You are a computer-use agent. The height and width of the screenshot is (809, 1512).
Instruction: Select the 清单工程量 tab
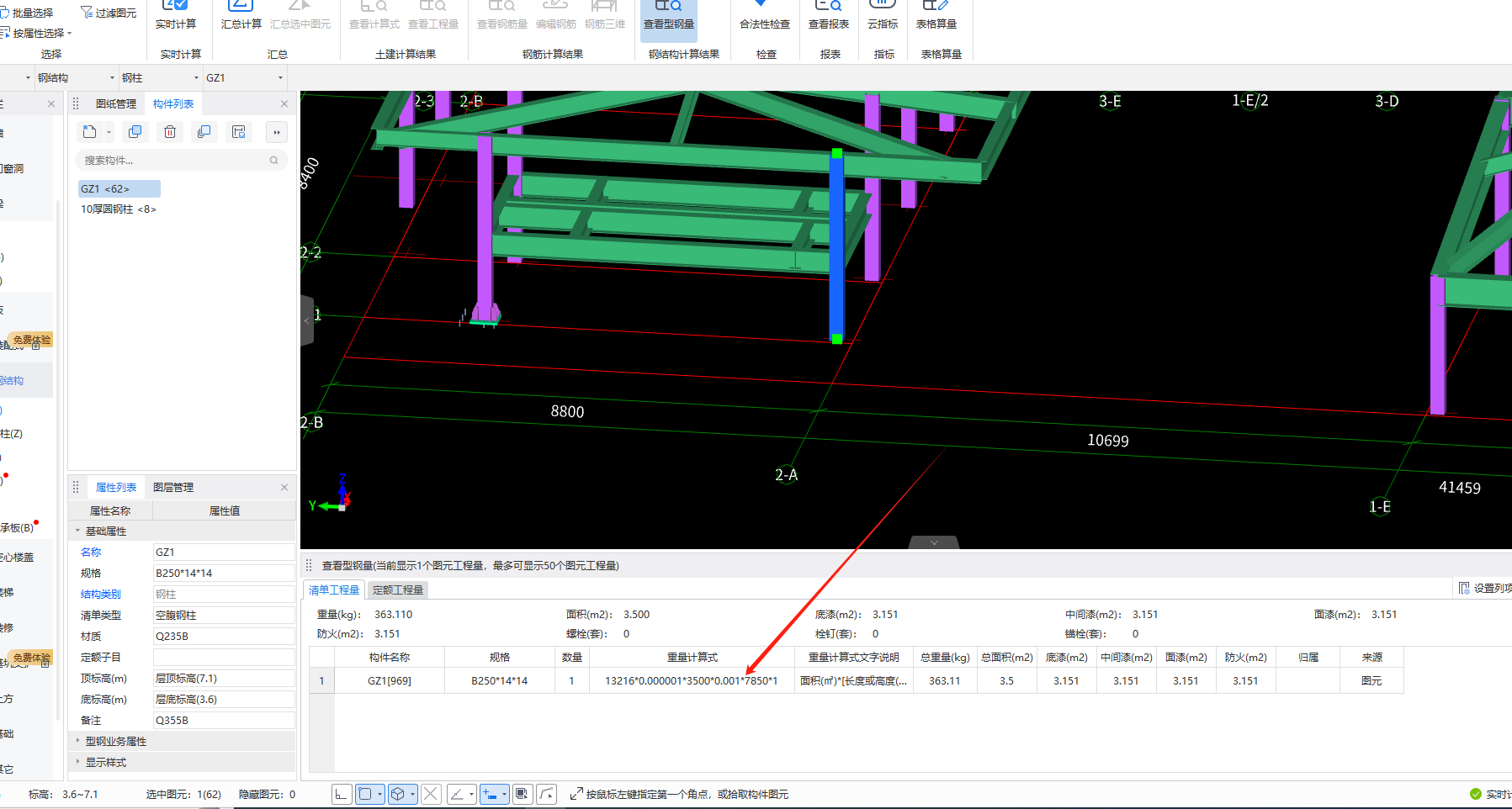334,590
